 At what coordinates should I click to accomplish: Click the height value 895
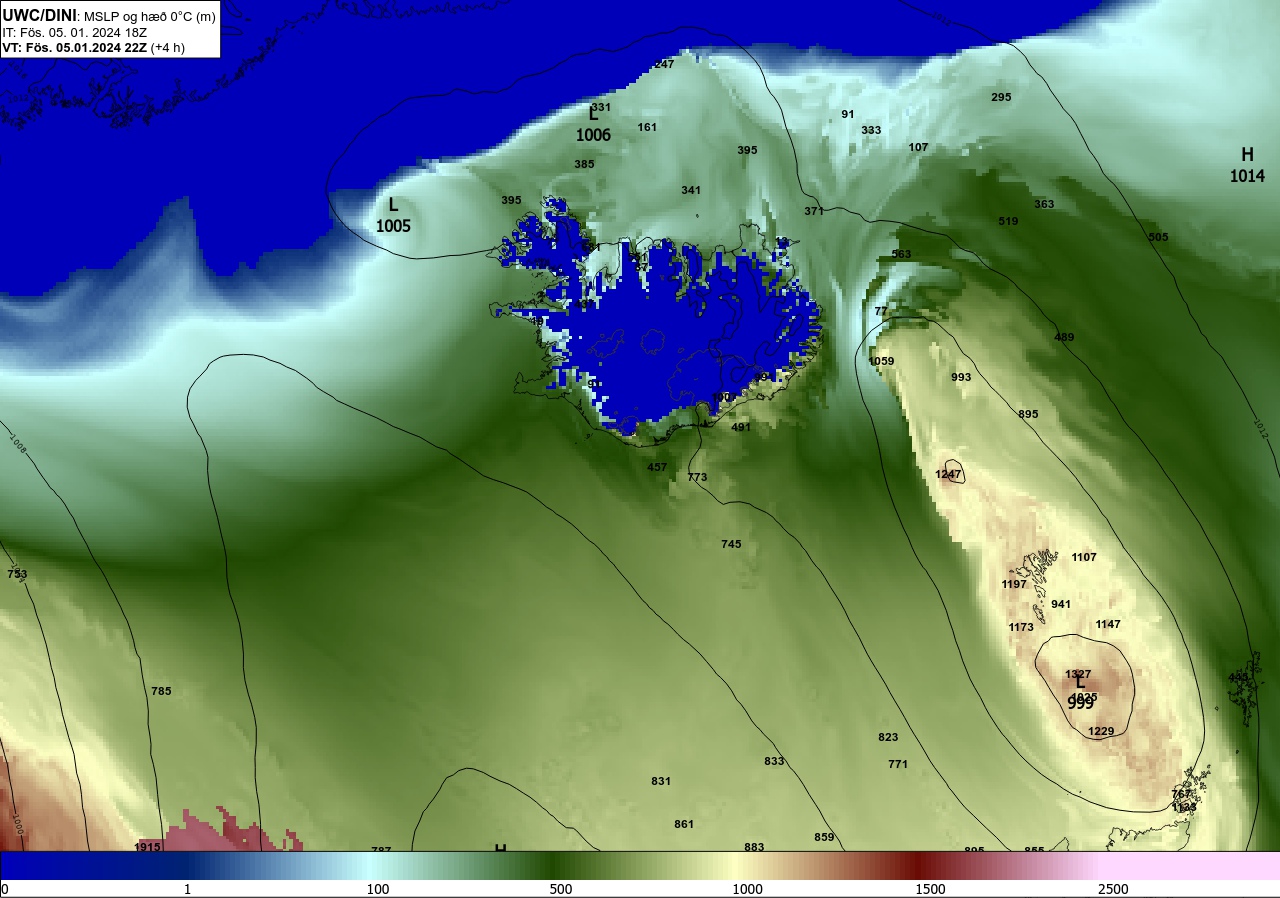[1028, 414]
